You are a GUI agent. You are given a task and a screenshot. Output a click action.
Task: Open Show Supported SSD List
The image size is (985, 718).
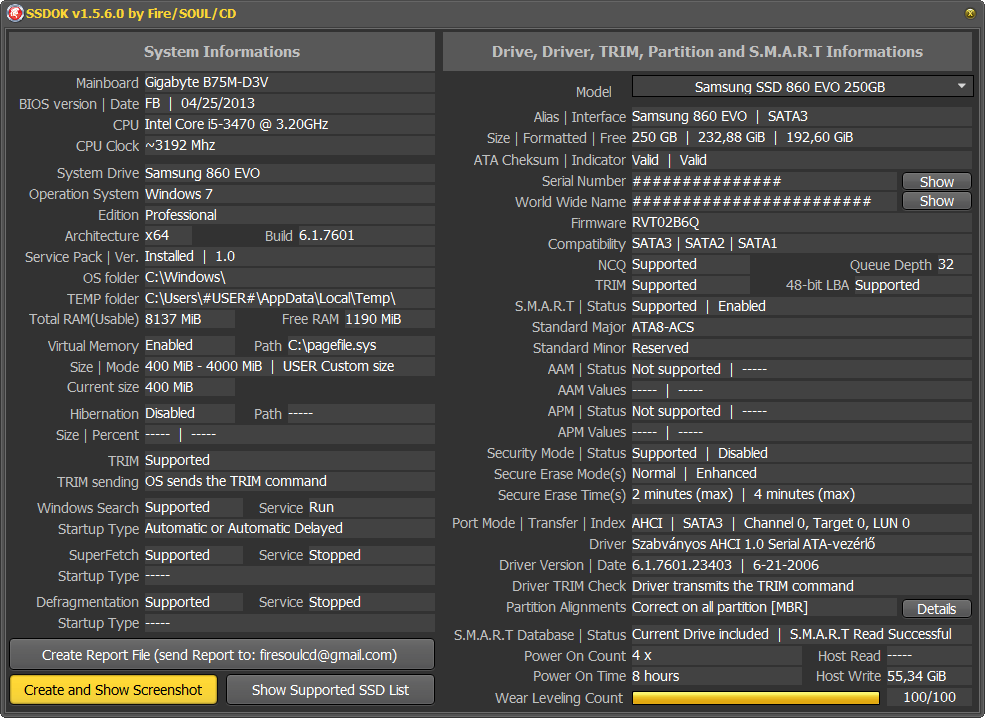[x=330, y=690]
